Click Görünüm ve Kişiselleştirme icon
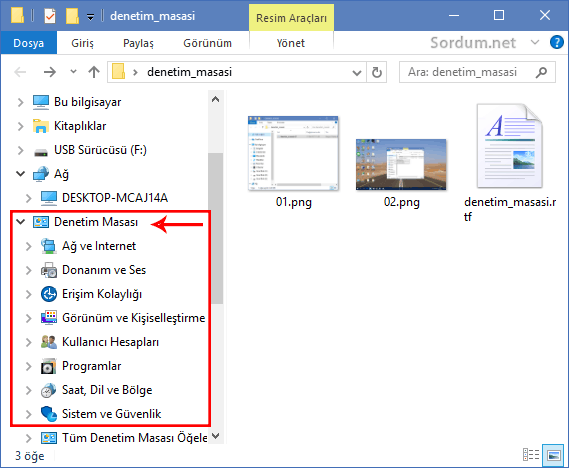 [49, 318]
